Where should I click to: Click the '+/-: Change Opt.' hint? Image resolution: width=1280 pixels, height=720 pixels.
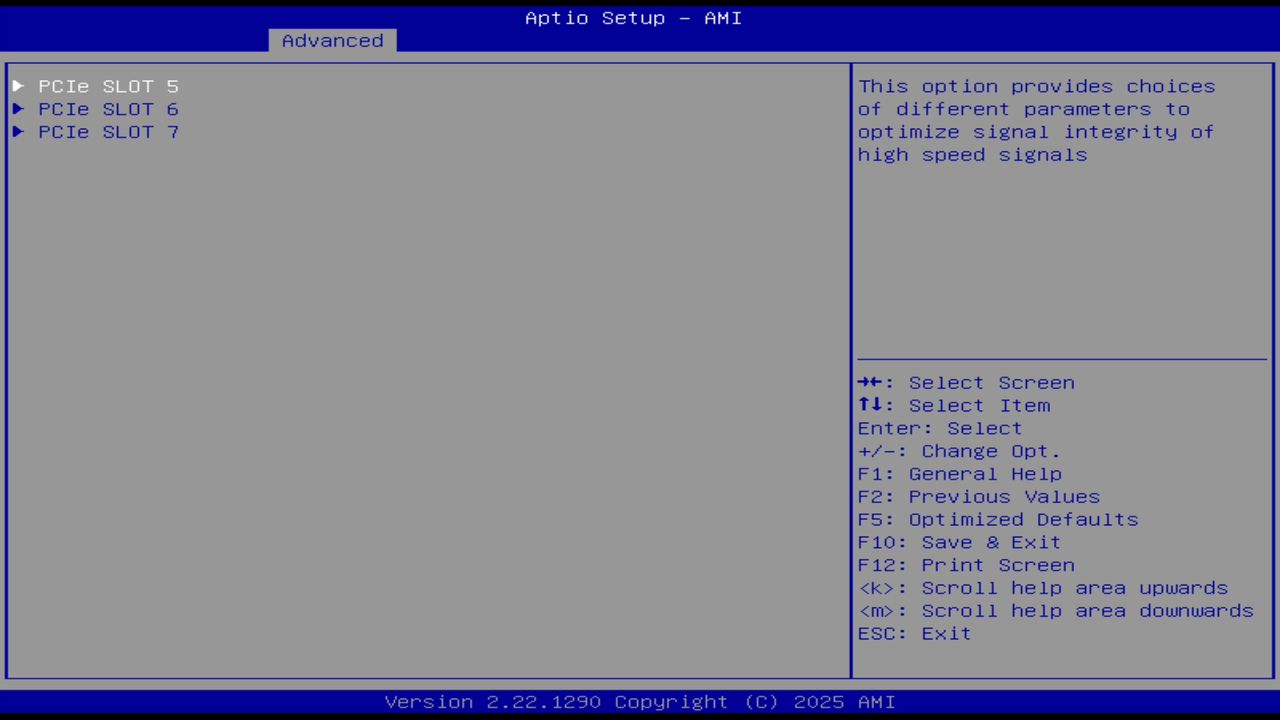tap(960, 451)
